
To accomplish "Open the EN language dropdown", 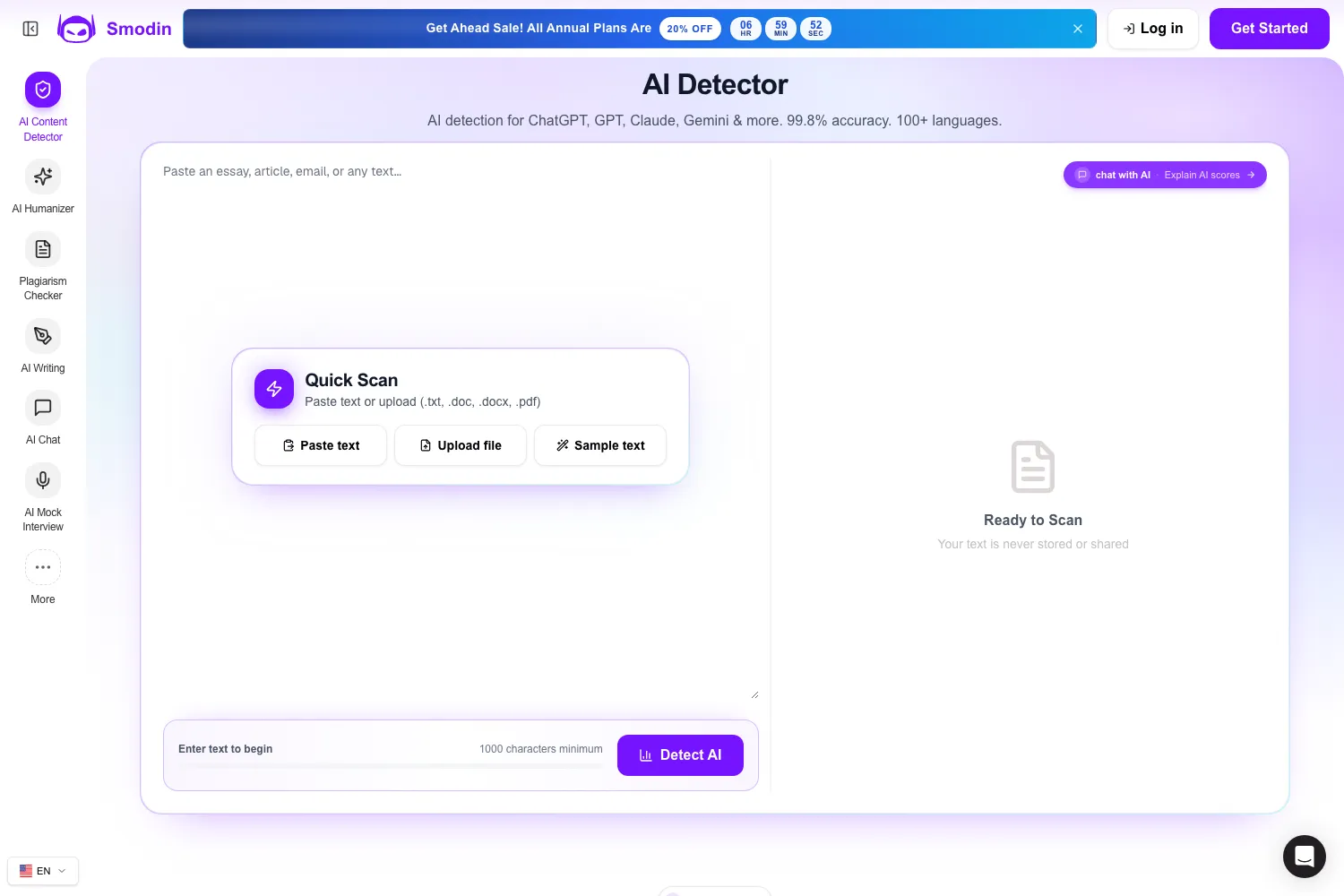I will click(43, 871).
